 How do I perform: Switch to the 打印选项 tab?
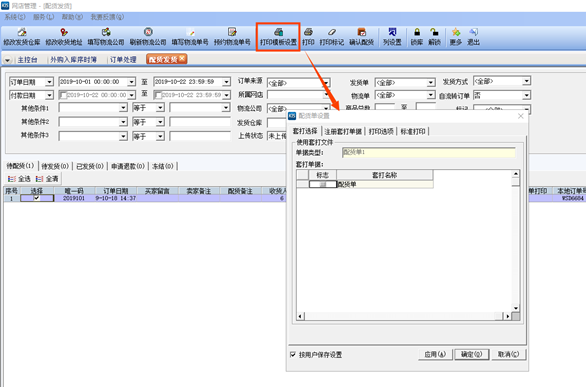coord(381,131)
